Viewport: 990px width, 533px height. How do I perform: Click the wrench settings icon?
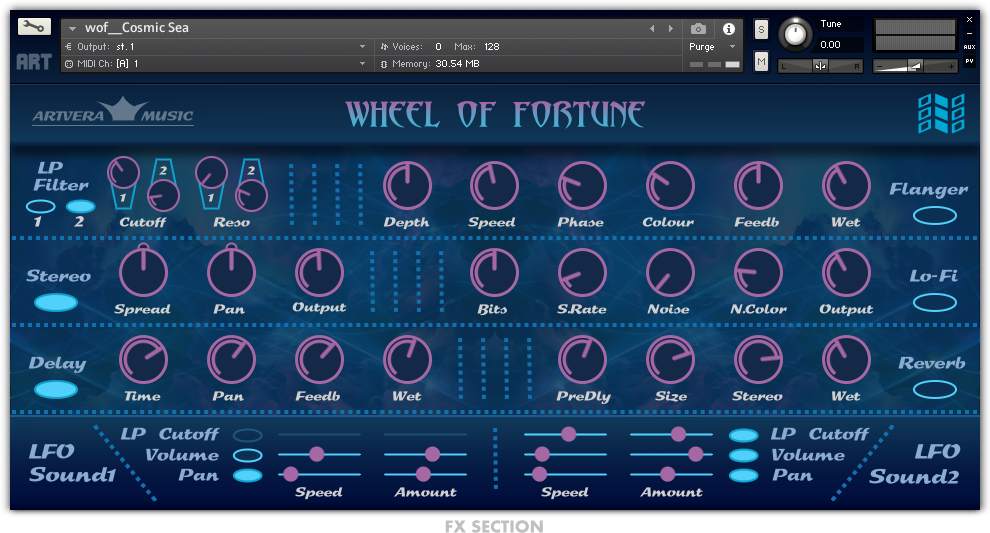click(x=34, y=27)
